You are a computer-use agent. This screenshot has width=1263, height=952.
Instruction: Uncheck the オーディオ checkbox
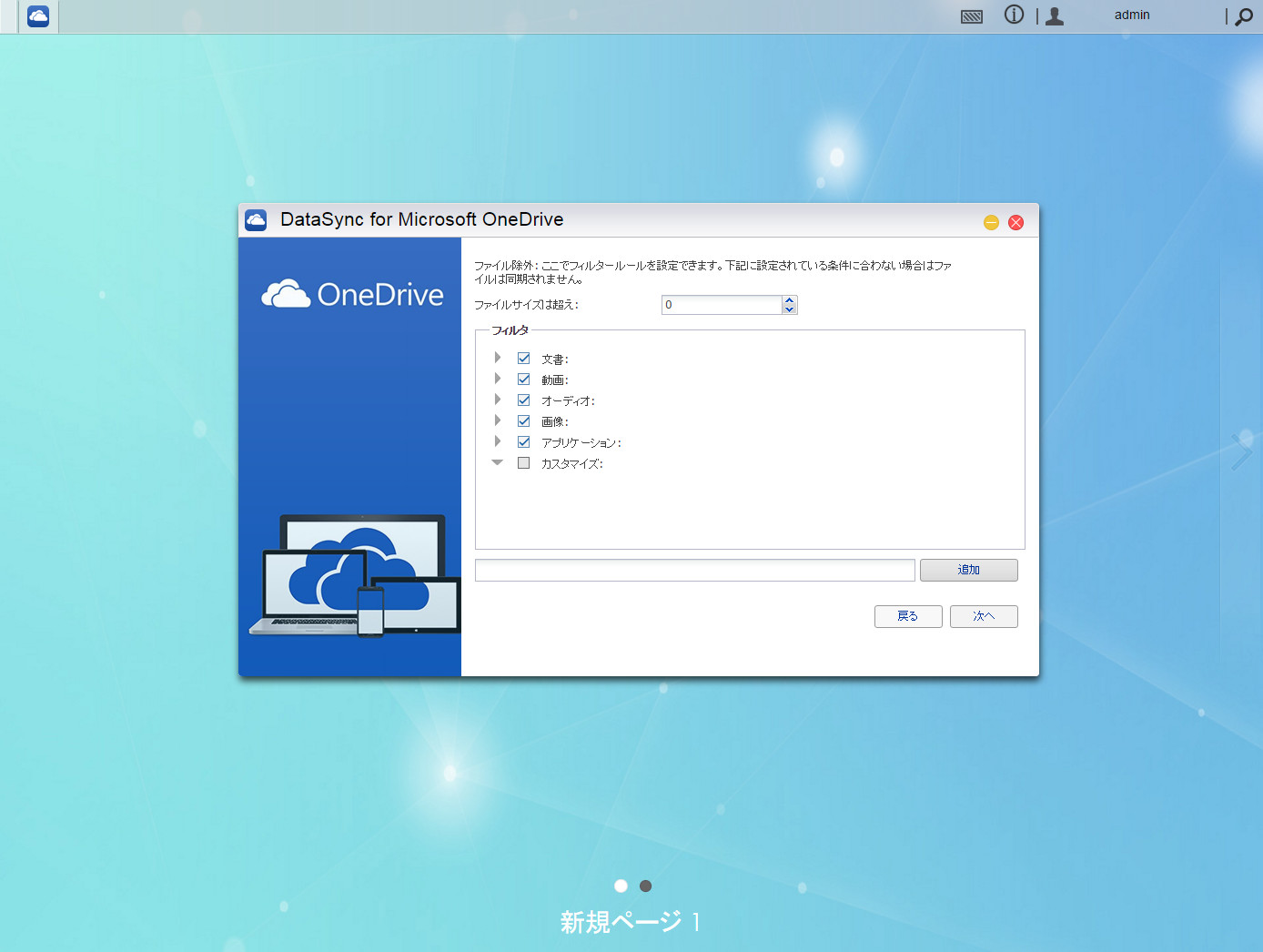point(523,400)
